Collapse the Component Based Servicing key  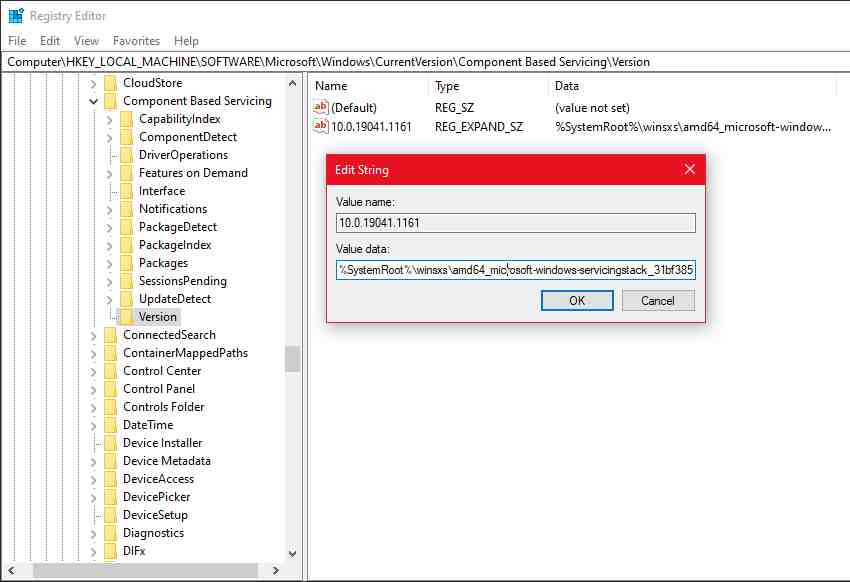click(93, 101)
